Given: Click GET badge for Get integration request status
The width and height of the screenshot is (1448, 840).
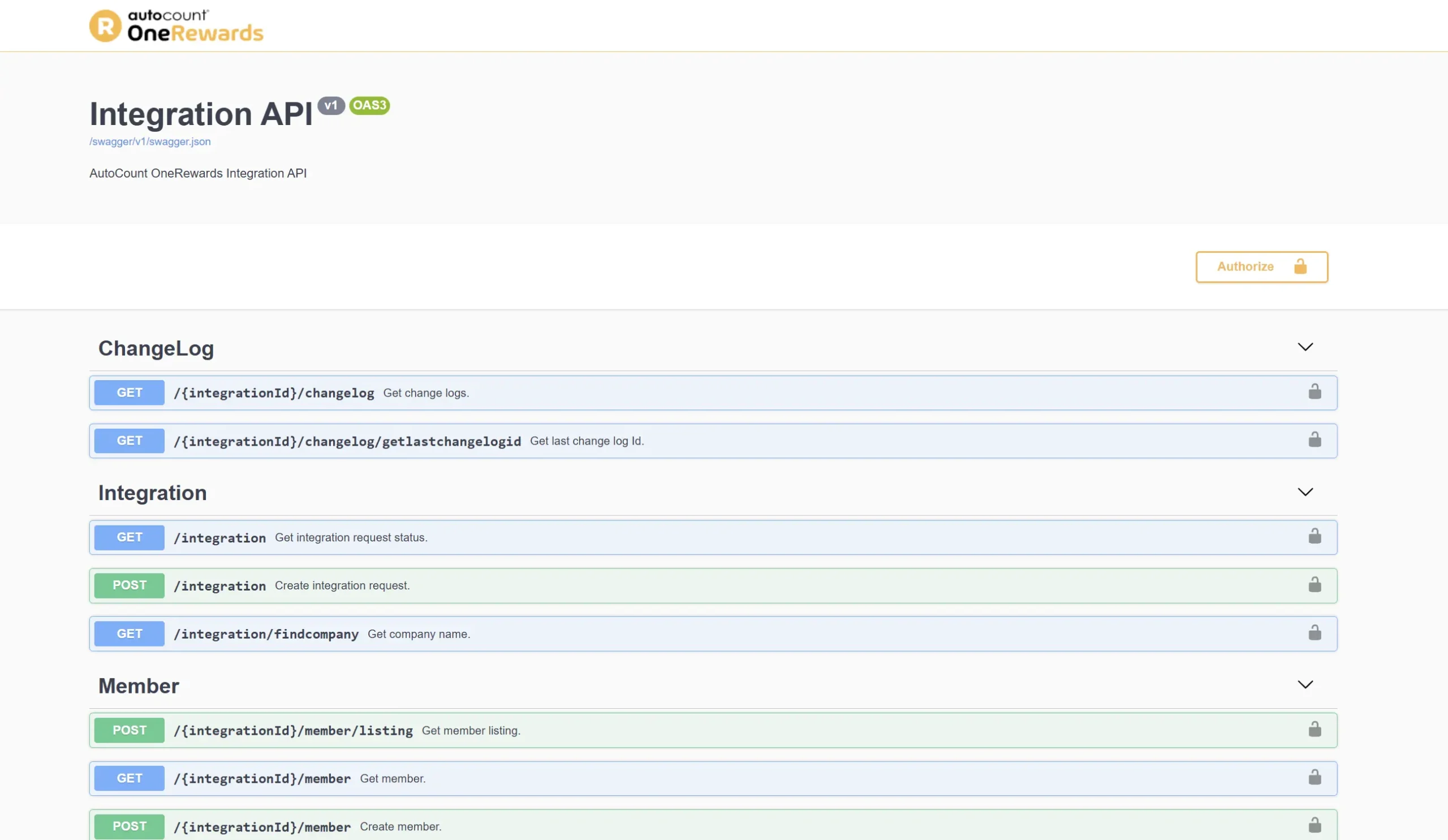Looking at the screenshot, I should [x=130, y=537].
